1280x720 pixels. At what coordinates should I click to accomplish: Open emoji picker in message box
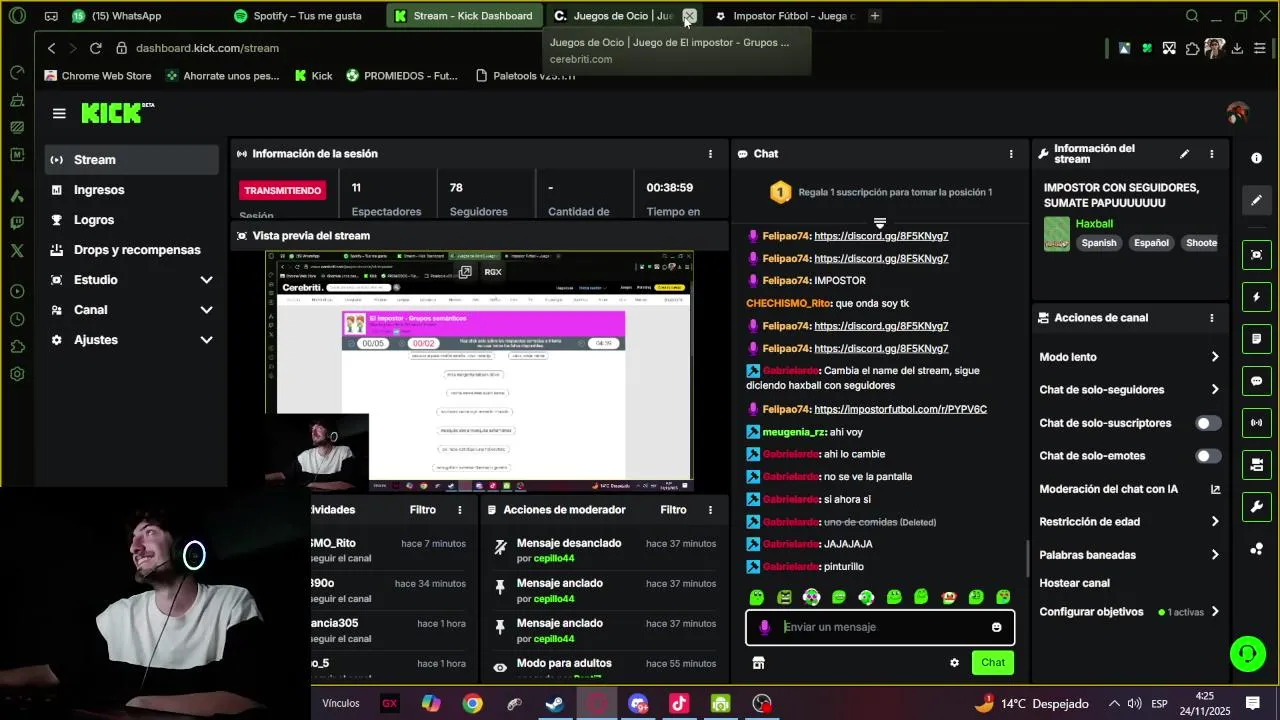point(996,627)
